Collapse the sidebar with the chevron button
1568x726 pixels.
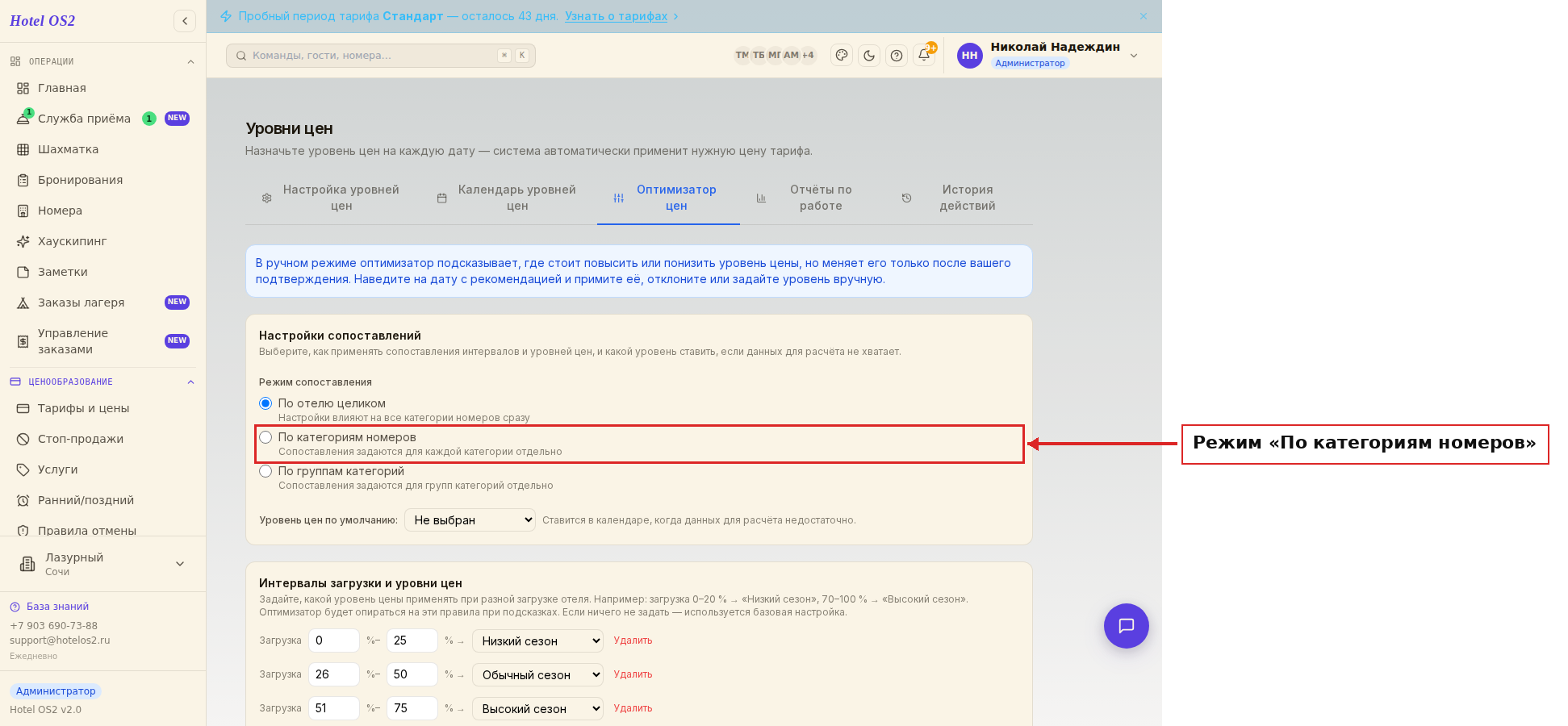coord(185,21)
